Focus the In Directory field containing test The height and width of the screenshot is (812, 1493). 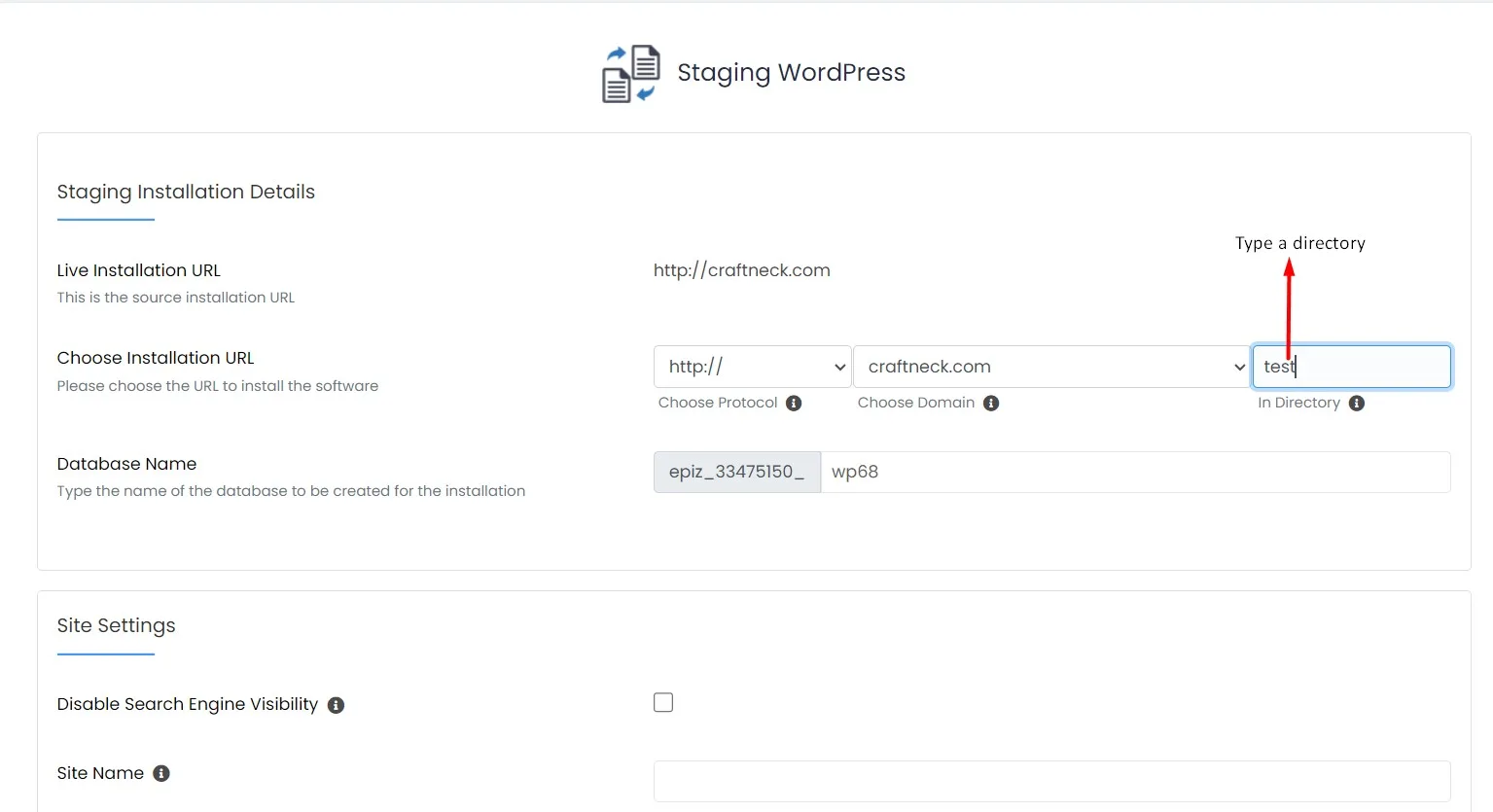[x=1352, y=367]
